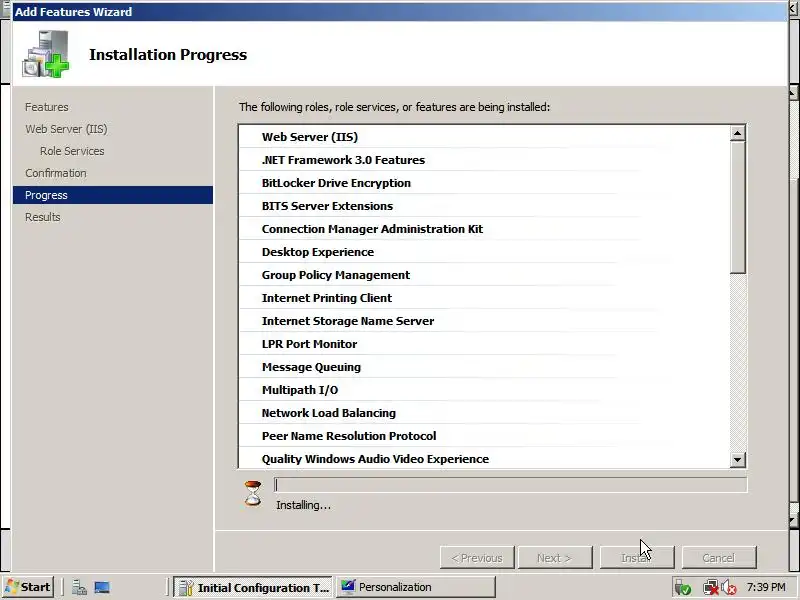
Task: Click Quality Windows Audio Video Experience row
Action: click(485, 458)
